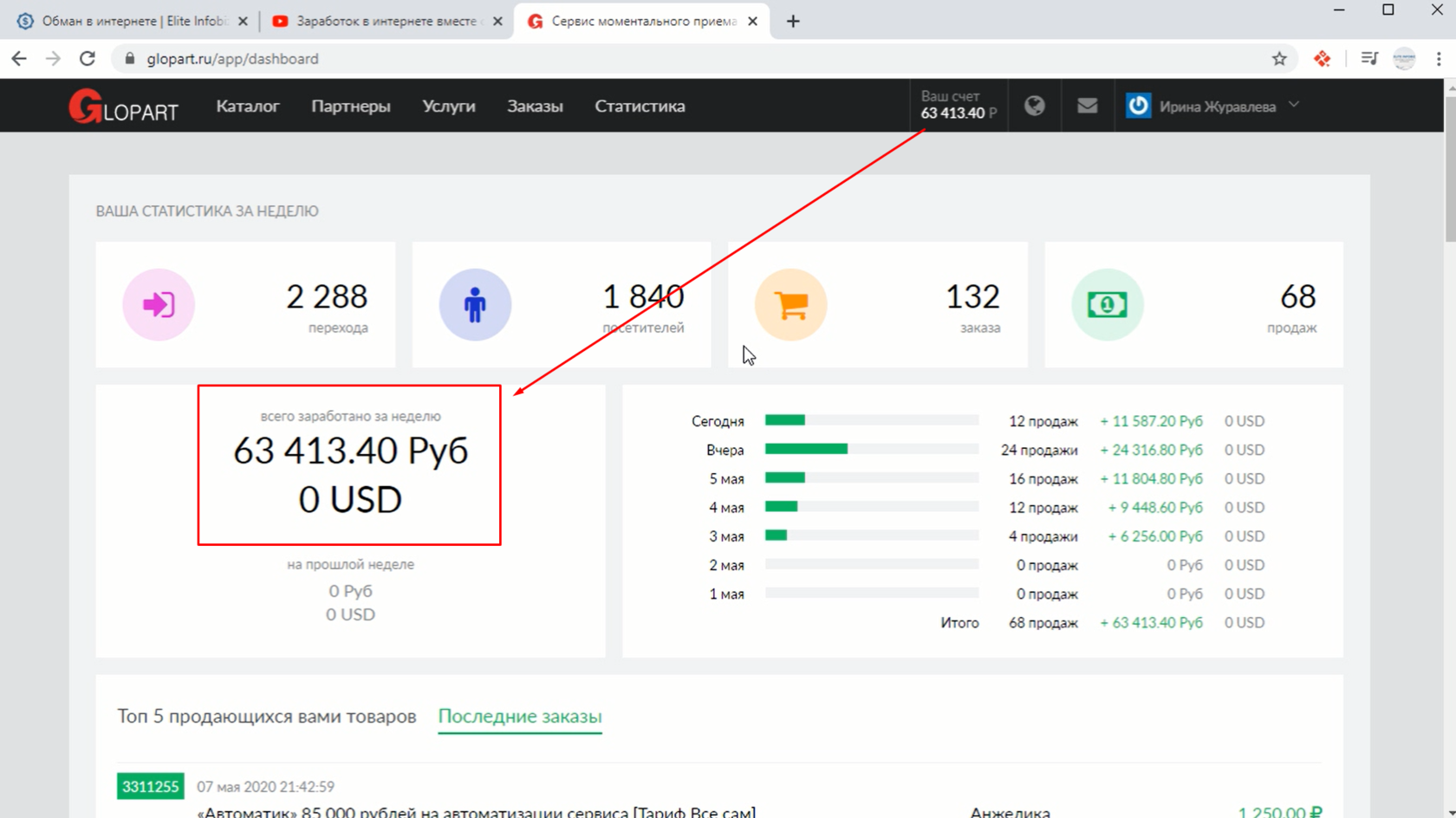Viewport: 1456px width, 818px height.
Task: Select the Последние заказы tab
Action: 519,717
